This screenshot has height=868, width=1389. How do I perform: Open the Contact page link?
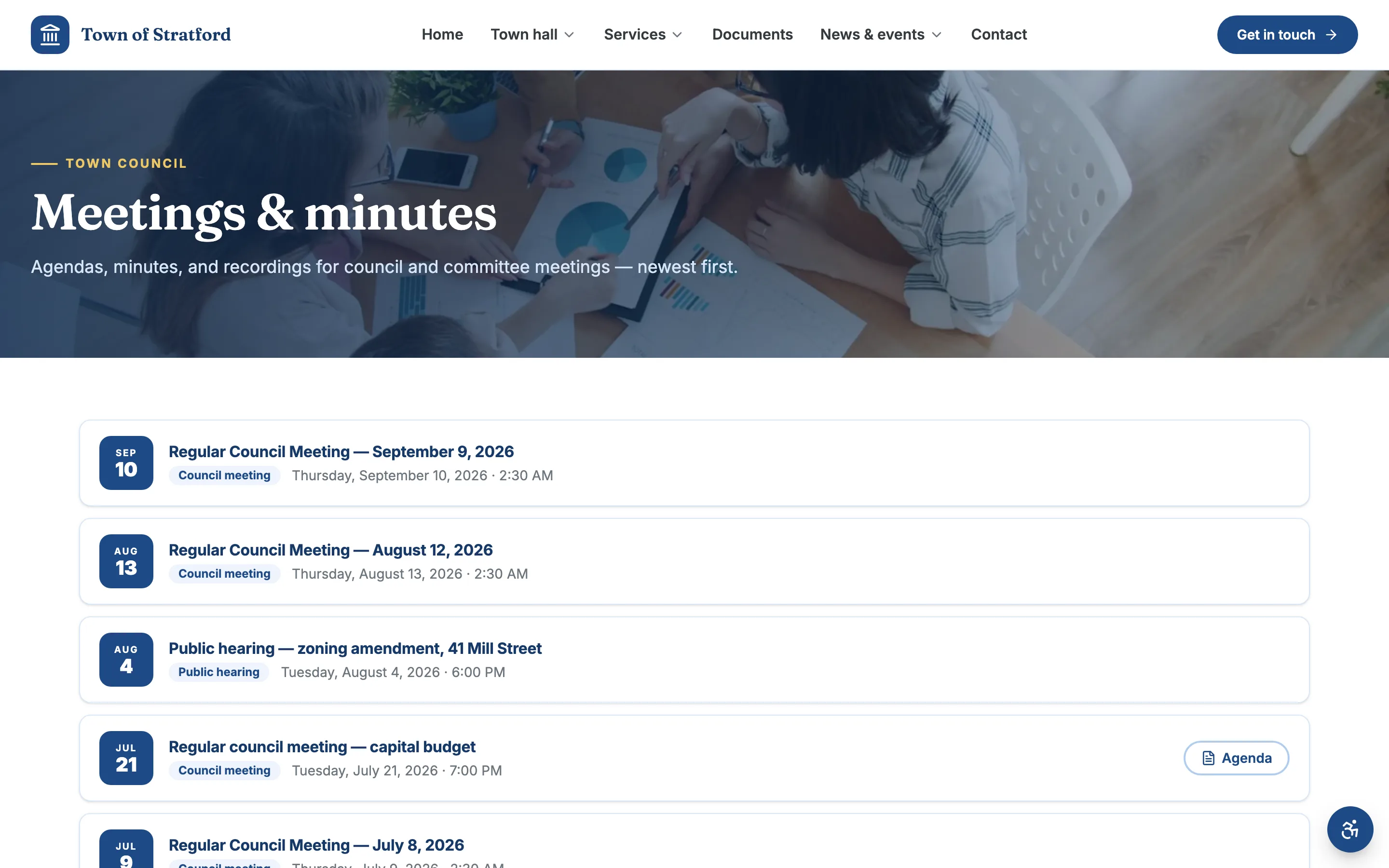click(999, 34)
